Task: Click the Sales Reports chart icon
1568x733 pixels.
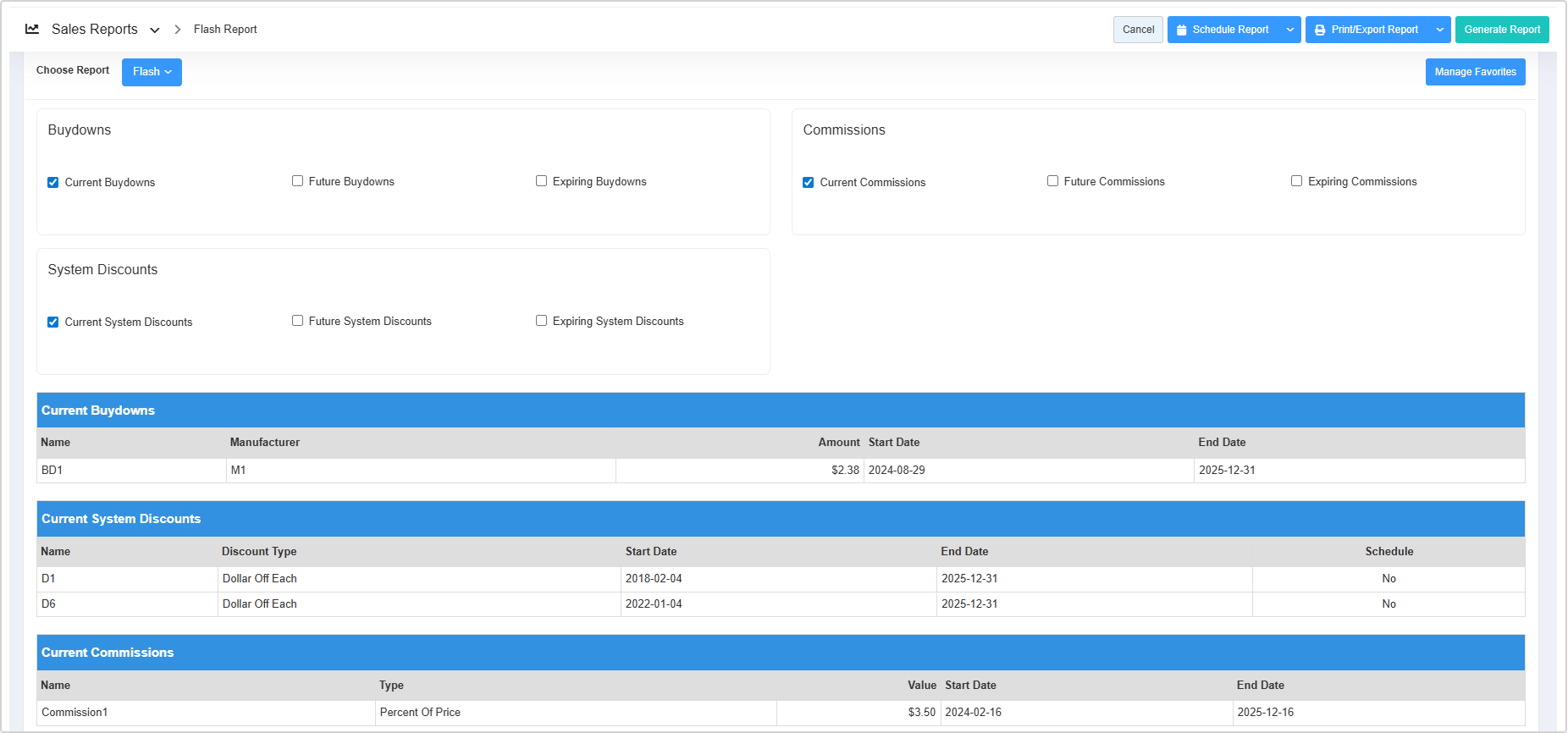Action: pyautogui.click(x=32, y=29)
